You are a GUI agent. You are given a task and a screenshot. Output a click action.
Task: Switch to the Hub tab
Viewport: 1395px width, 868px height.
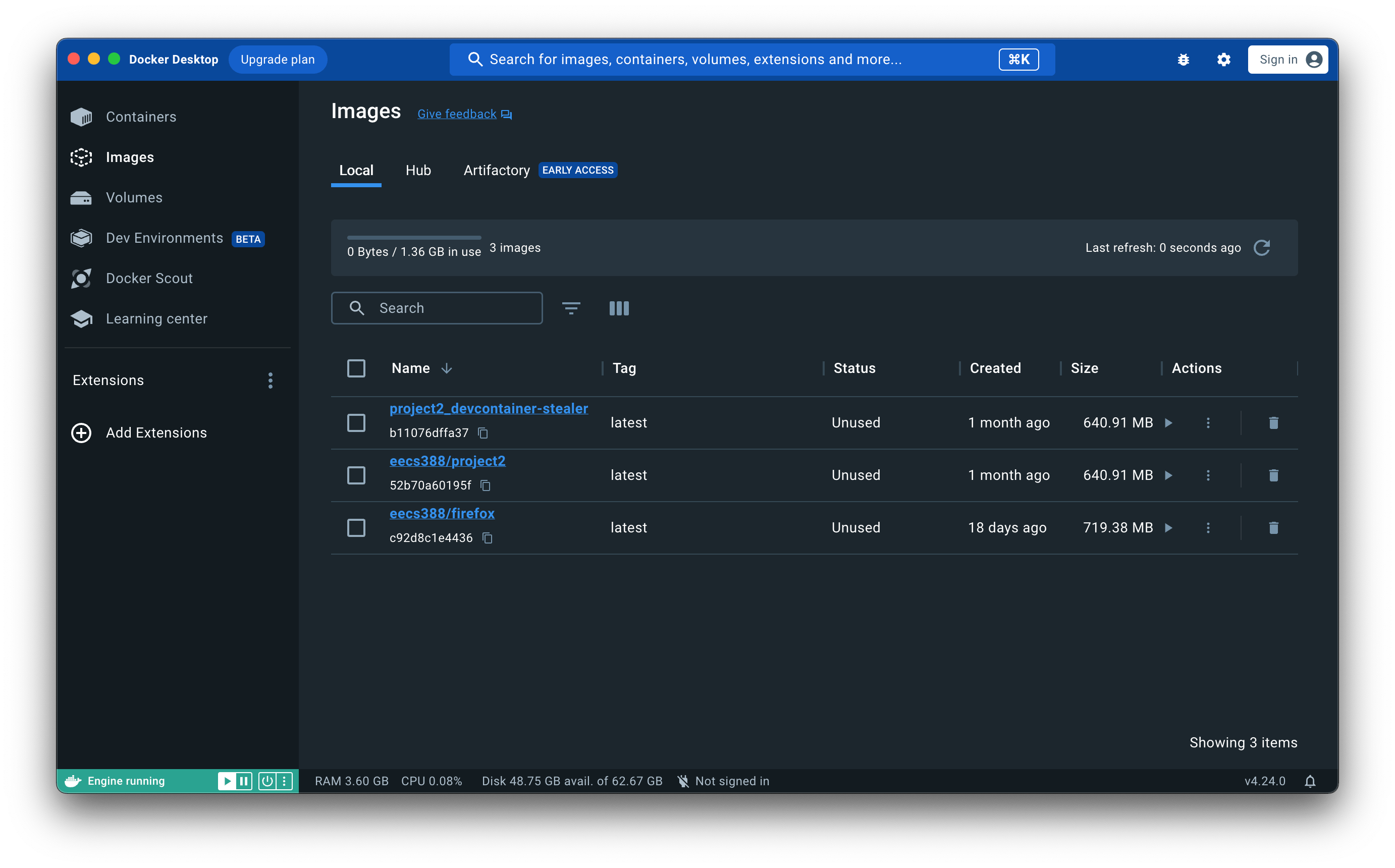point(418,171)
